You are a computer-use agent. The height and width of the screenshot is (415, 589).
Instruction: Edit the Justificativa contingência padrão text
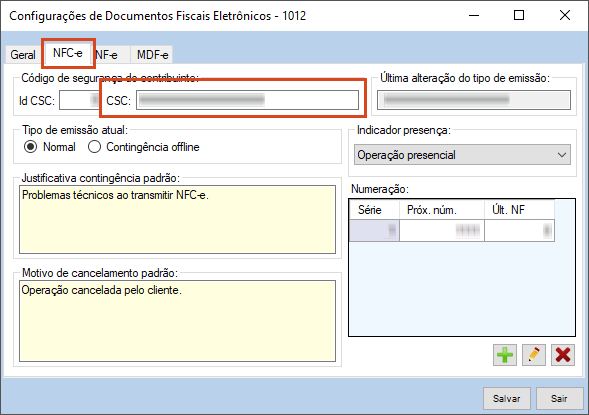point(177,219)
